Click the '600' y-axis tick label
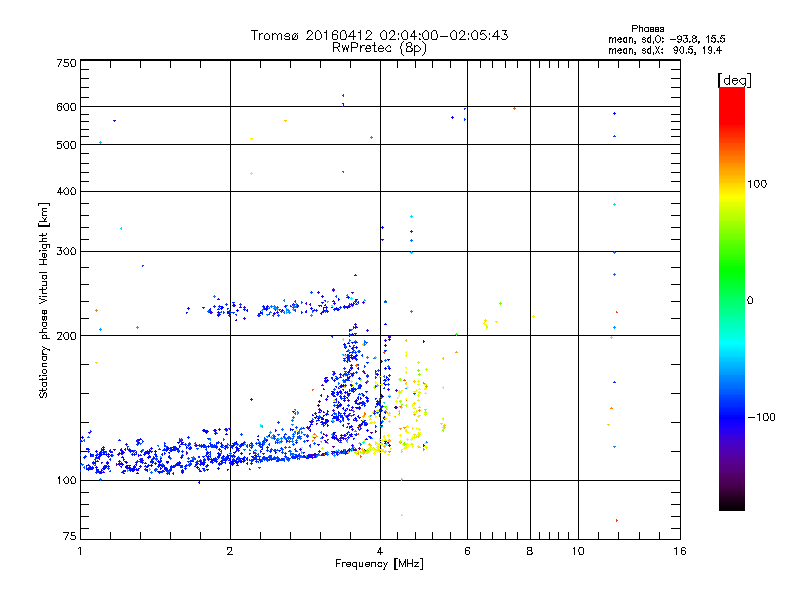Image resolution: width=800 pixels, height=600 pixels. click(67, 107)
